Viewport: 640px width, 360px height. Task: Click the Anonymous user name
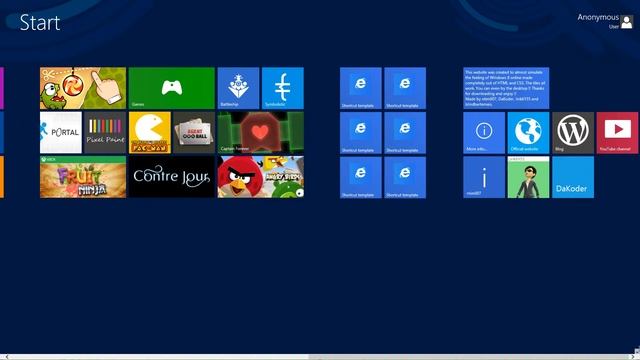pos(598,17)
